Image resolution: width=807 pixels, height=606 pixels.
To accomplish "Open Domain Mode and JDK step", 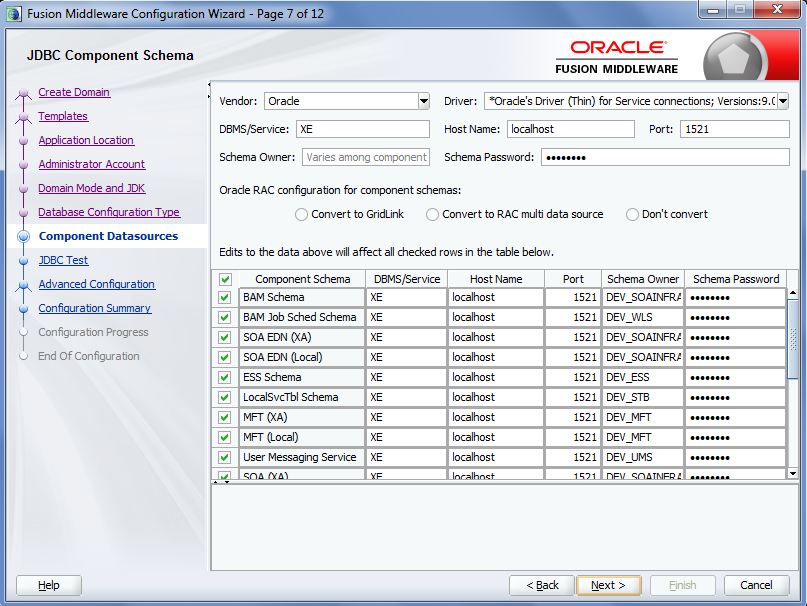I will click(92, 188).
